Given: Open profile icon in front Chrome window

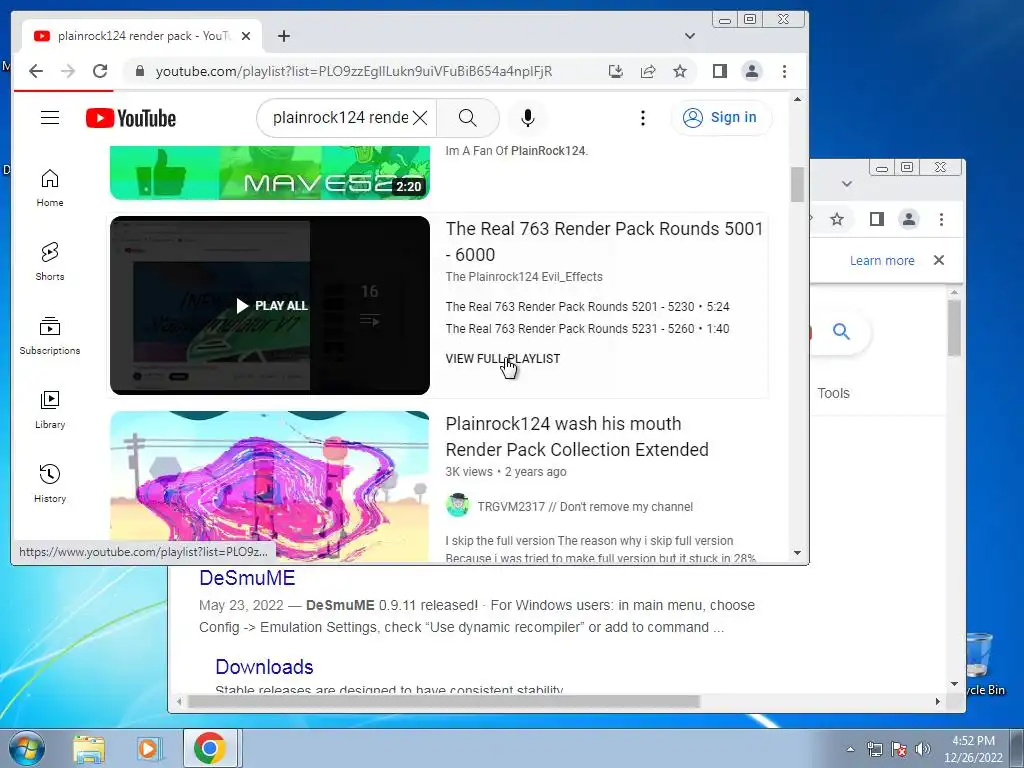Looking at the screenshot, I should coord(752,71).
